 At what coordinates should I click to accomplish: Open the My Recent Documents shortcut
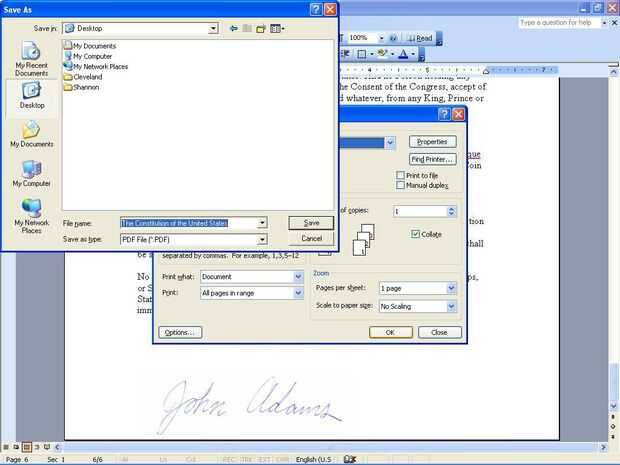coord(31,59)
